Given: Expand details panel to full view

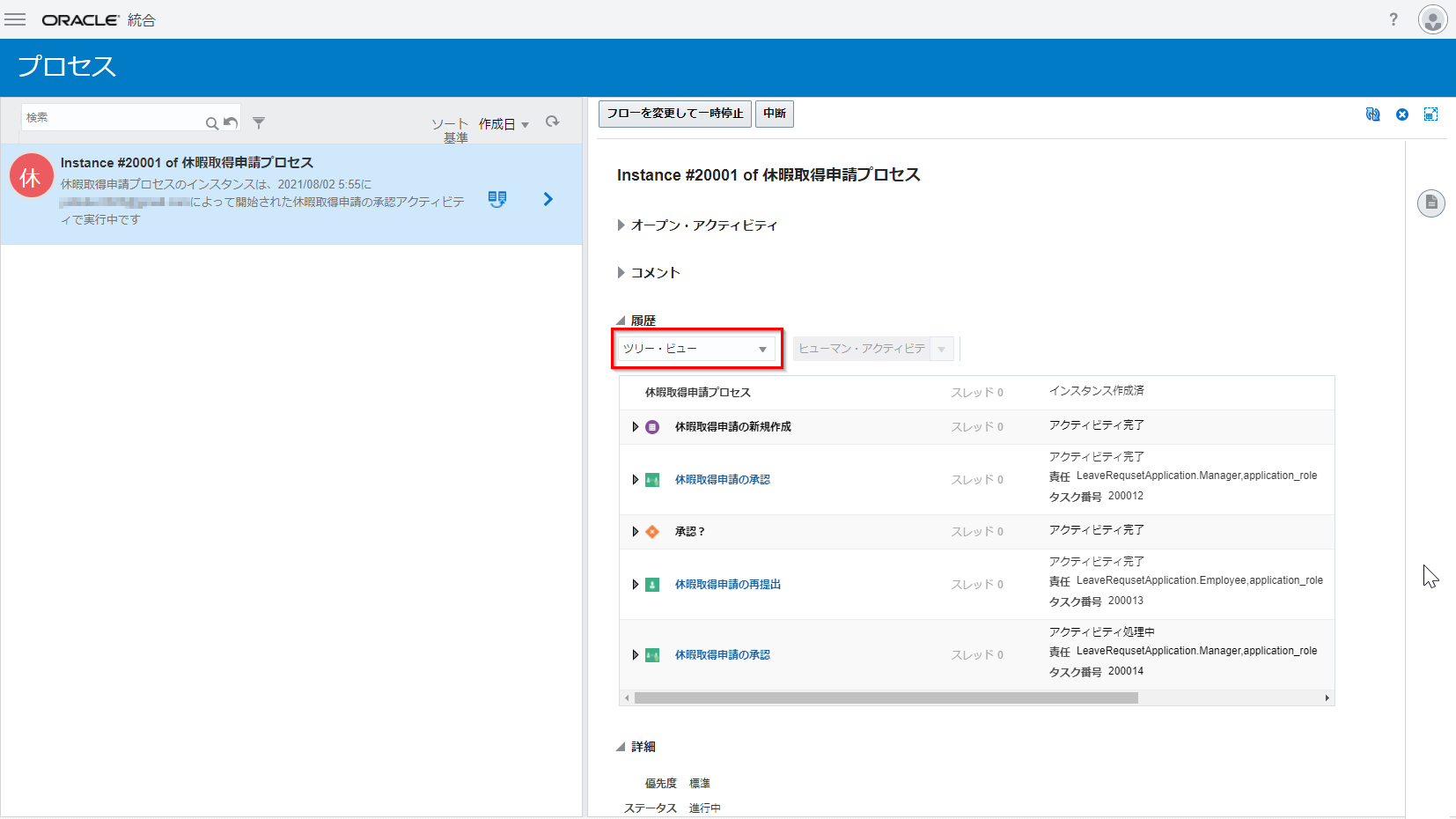Looking at the screenshot, I should [1430, 114].
